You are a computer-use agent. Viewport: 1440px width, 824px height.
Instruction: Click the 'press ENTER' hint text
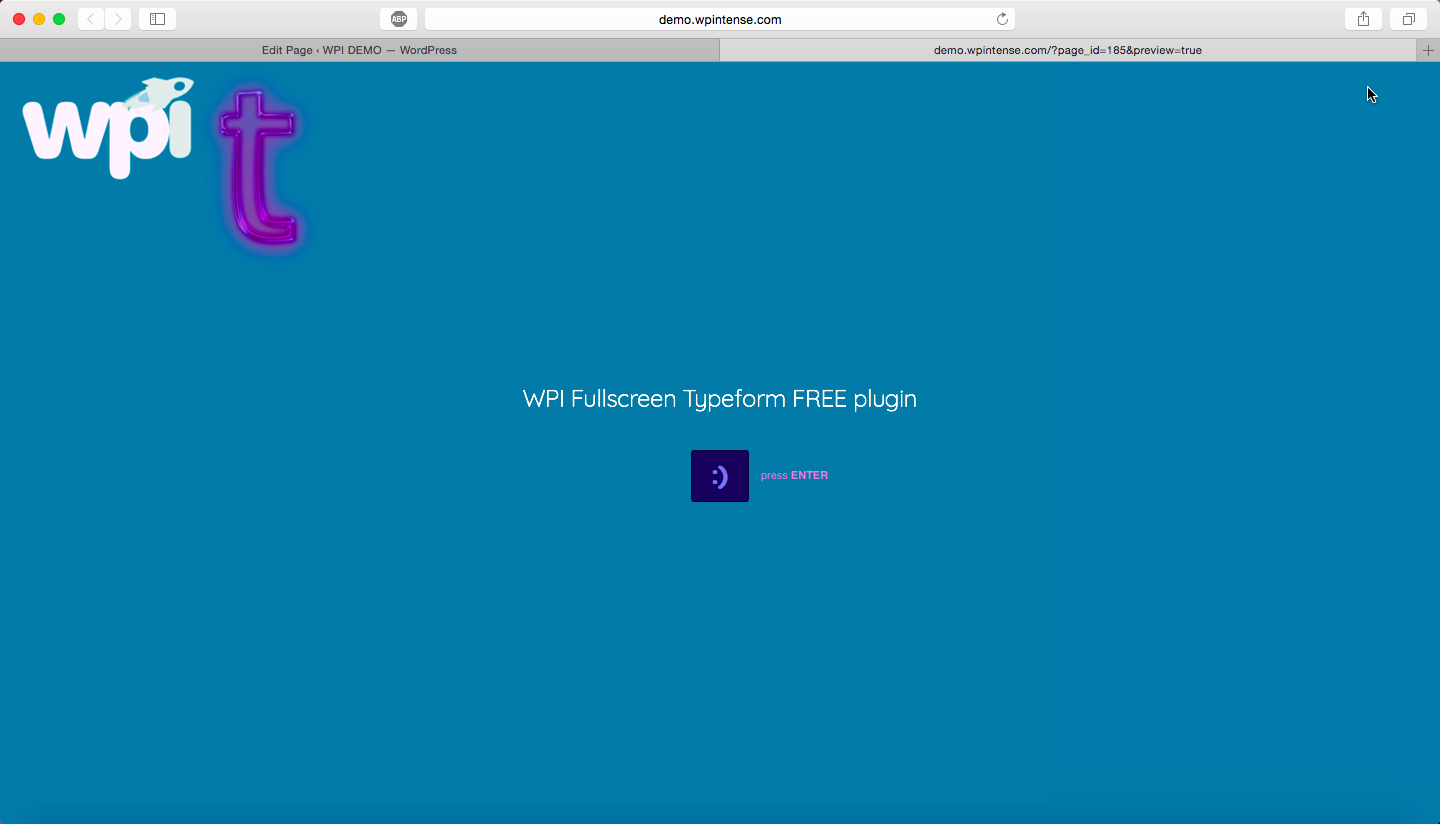(x=794, y=476)
